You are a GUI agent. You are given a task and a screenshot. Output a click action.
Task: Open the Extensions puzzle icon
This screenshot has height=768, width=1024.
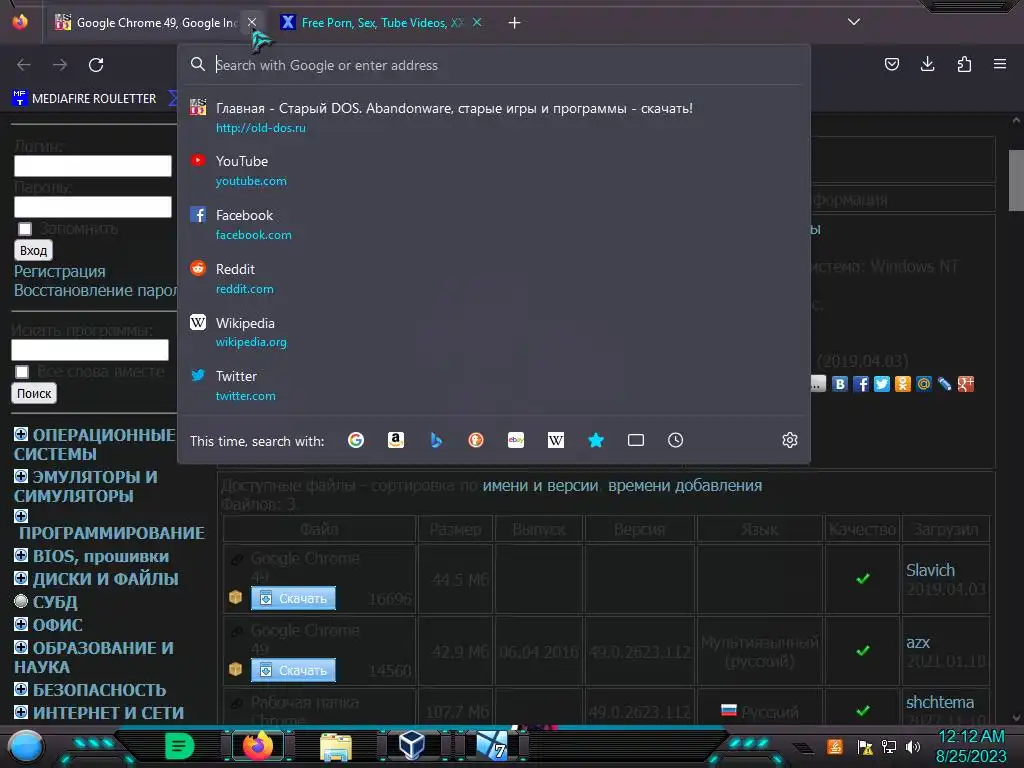[x=964, y=64]
